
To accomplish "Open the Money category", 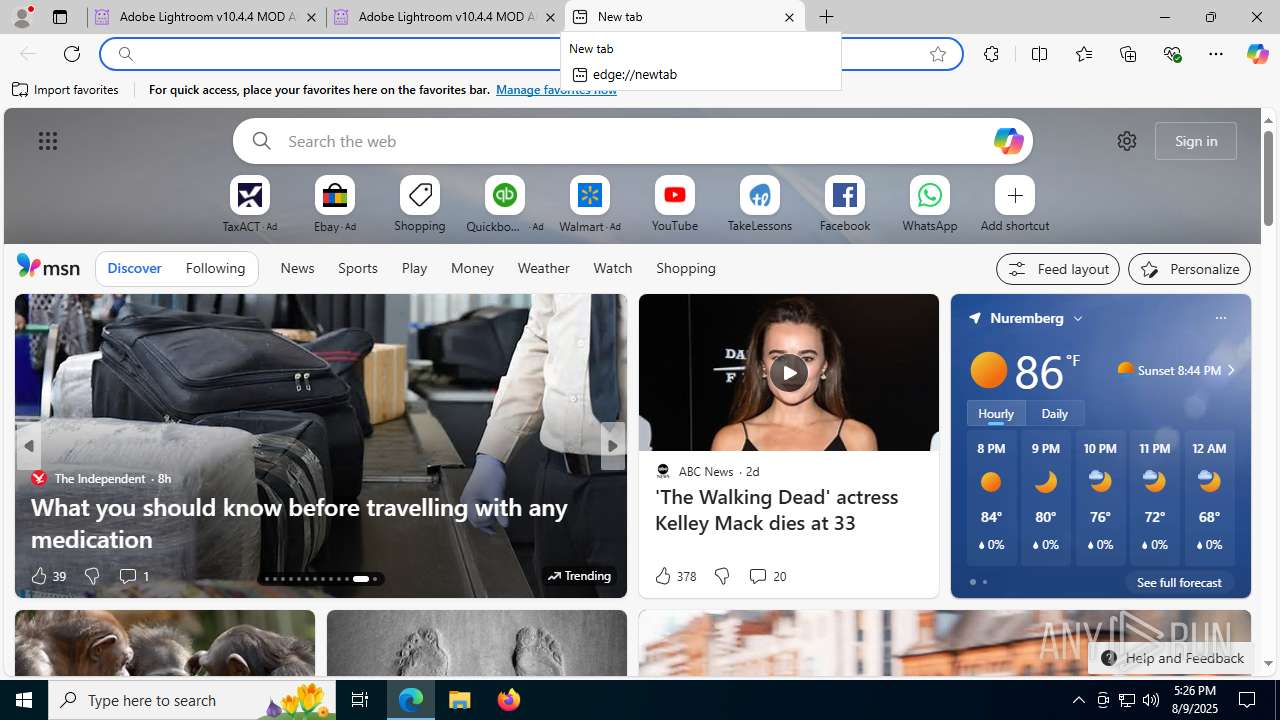I will click(x=472, y=268).
